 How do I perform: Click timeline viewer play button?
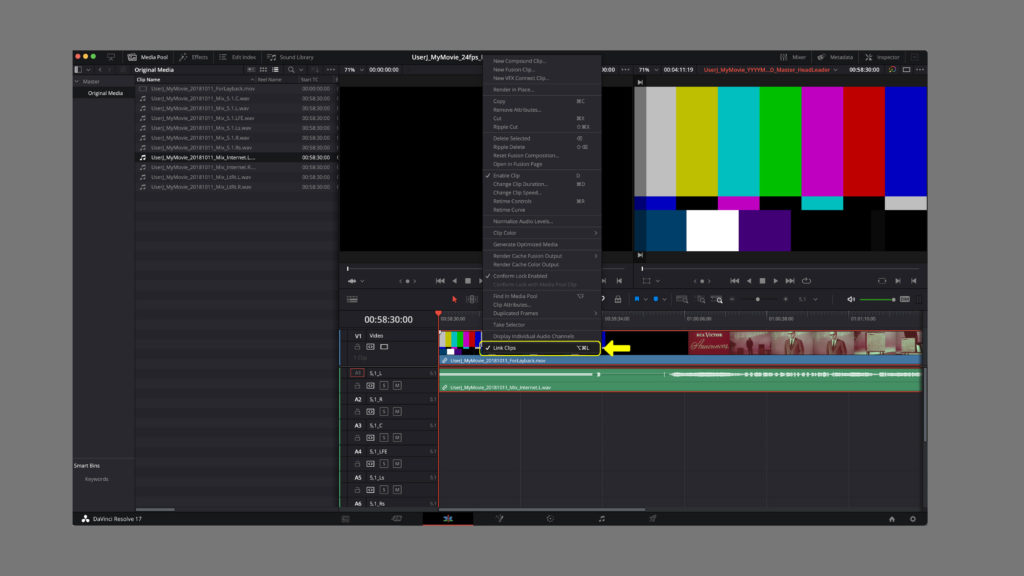(776, 281)
